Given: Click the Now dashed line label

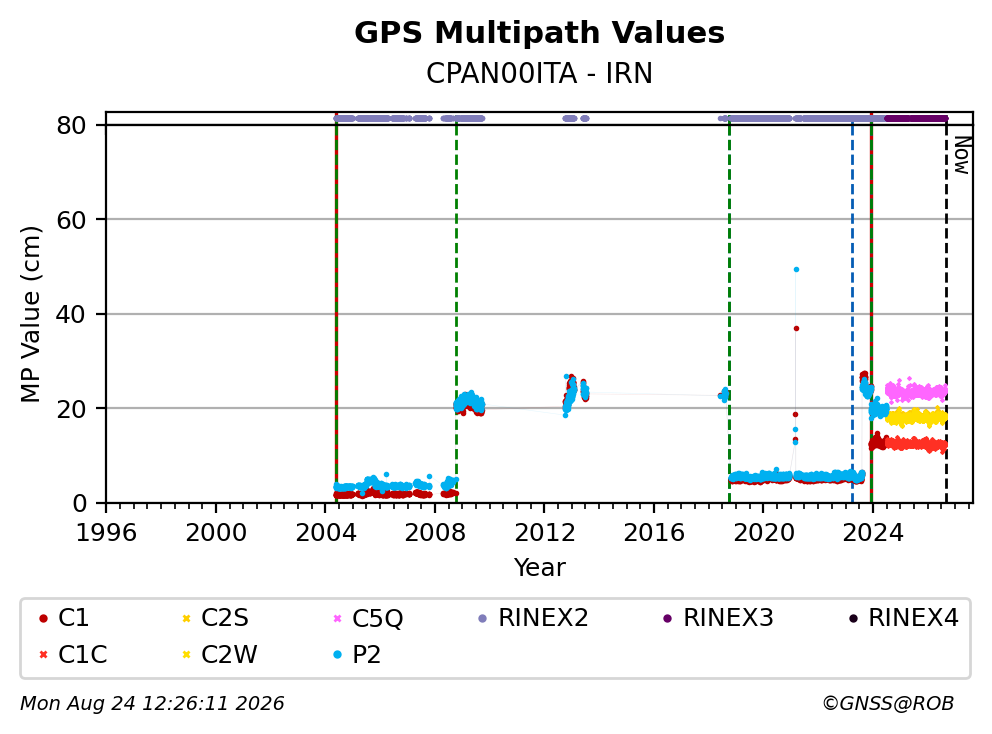Looking at the screenshot, I should 962,156.
